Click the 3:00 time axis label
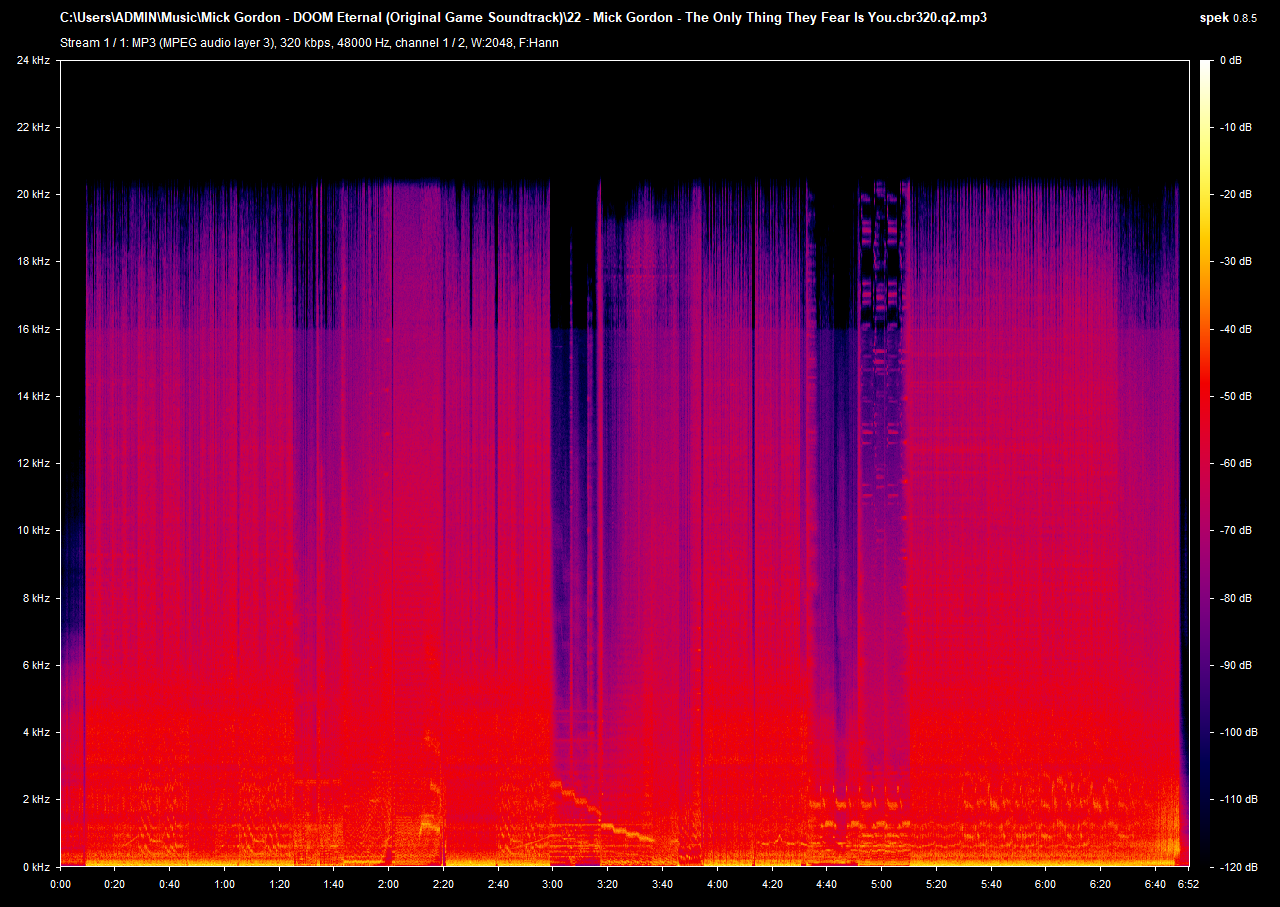 [x=552, y=885]
